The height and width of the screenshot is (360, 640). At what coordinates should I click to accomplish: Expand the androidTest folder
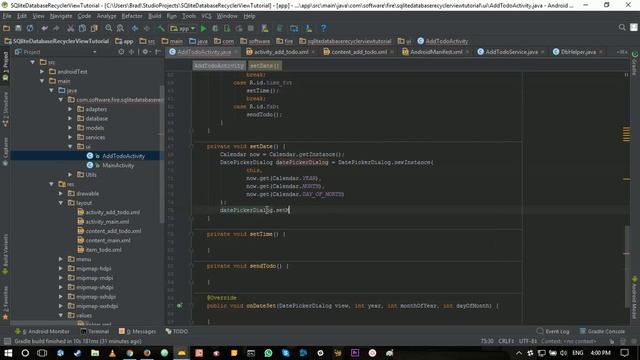[42, 71]
